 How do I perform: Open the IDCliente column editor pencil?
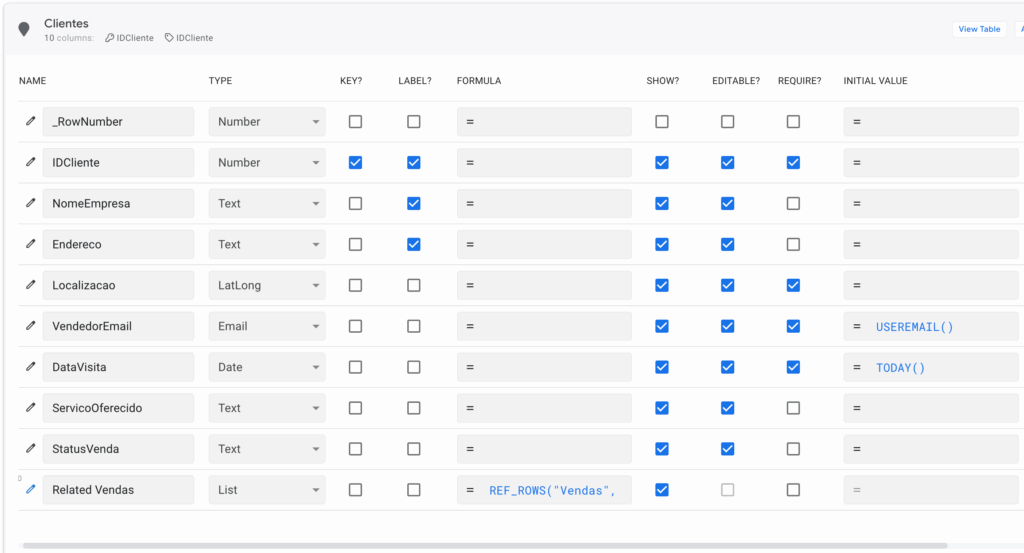coord(30,163)
